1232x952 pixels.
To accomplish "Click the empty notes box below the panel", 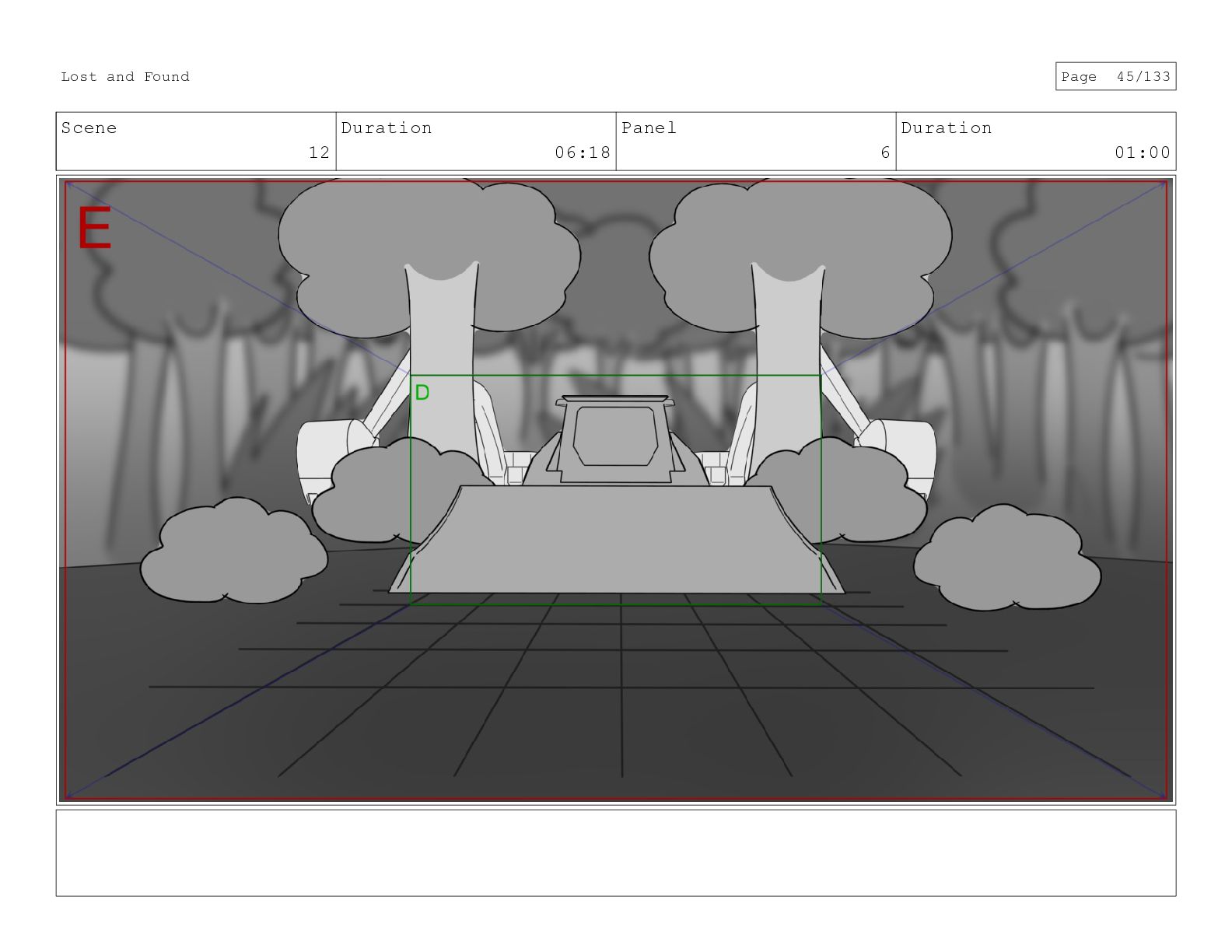I will pos(616,853).
